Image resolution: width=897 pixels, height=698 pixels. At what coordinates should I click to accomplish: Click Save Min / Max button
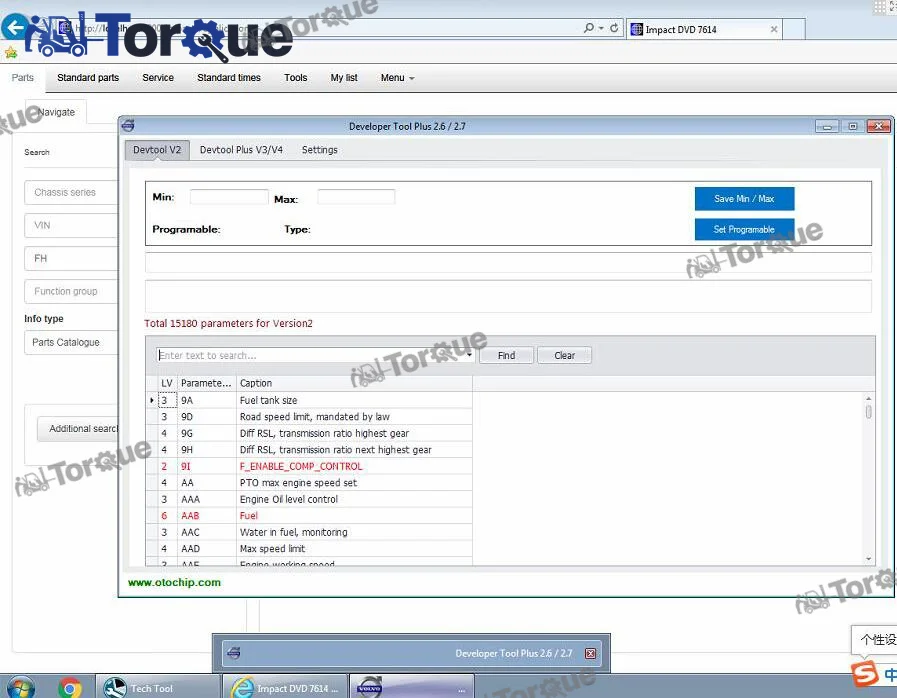(744, 199)
